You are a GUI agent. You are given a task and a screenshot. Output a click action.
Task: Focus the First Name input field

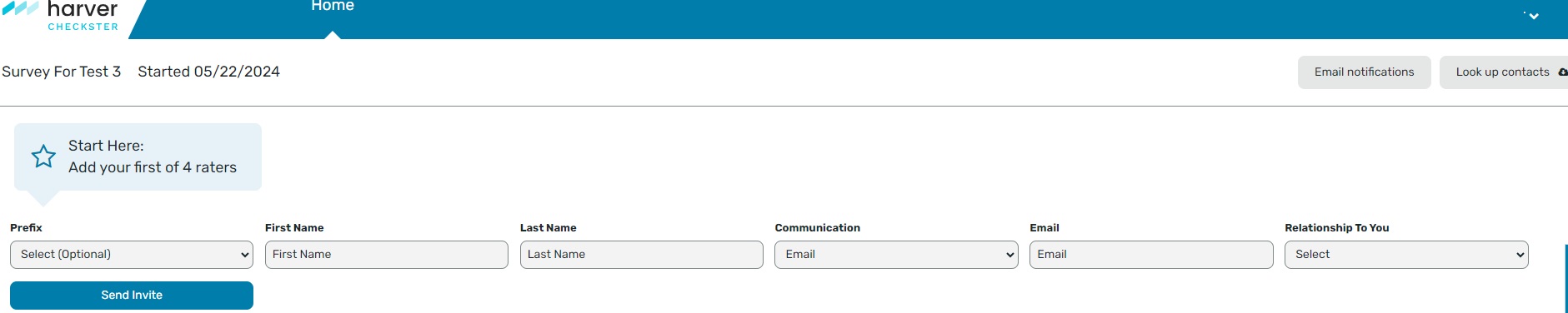387,255
